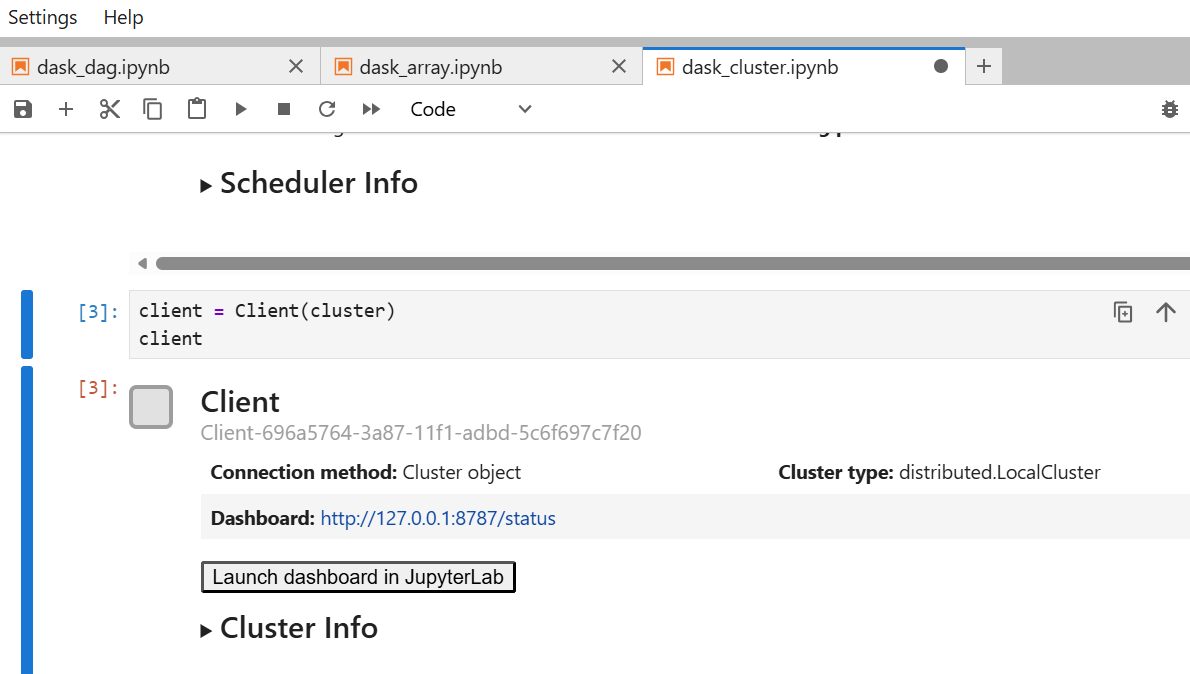Open the Settings menu

(x=42, y=17)
